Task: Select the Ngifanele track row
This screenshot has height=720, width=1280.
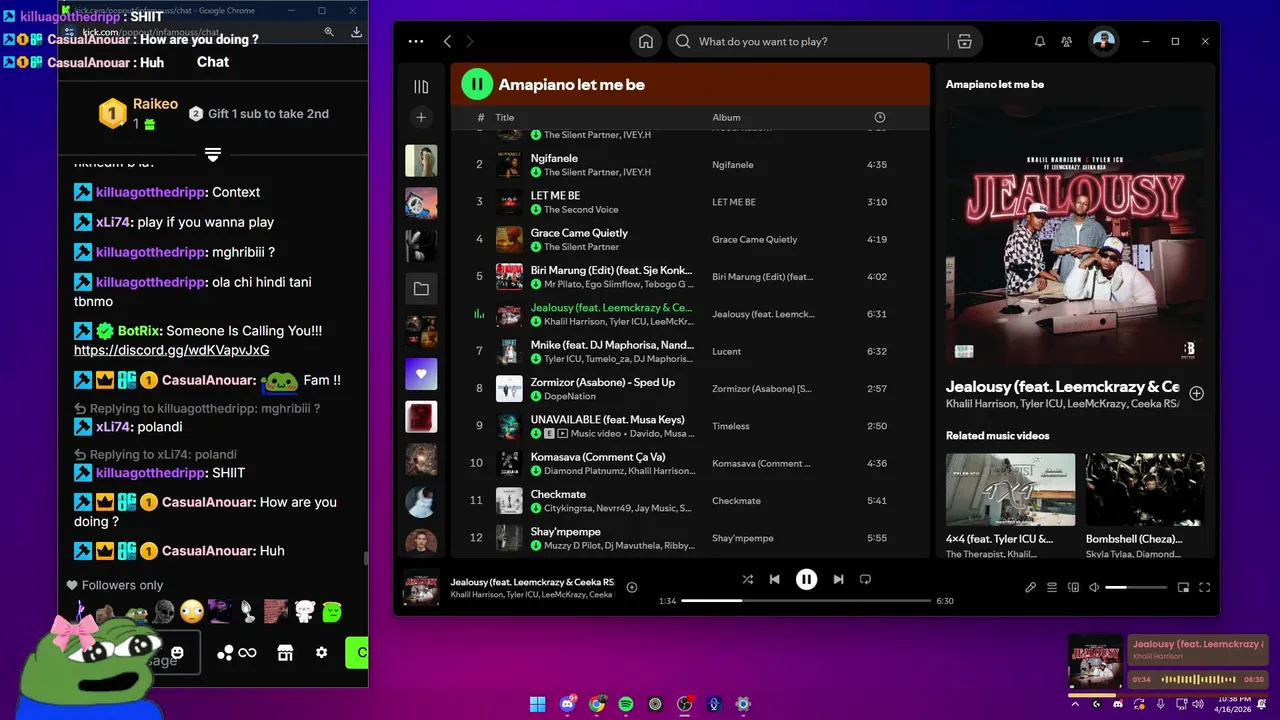Action: (690, 164)
